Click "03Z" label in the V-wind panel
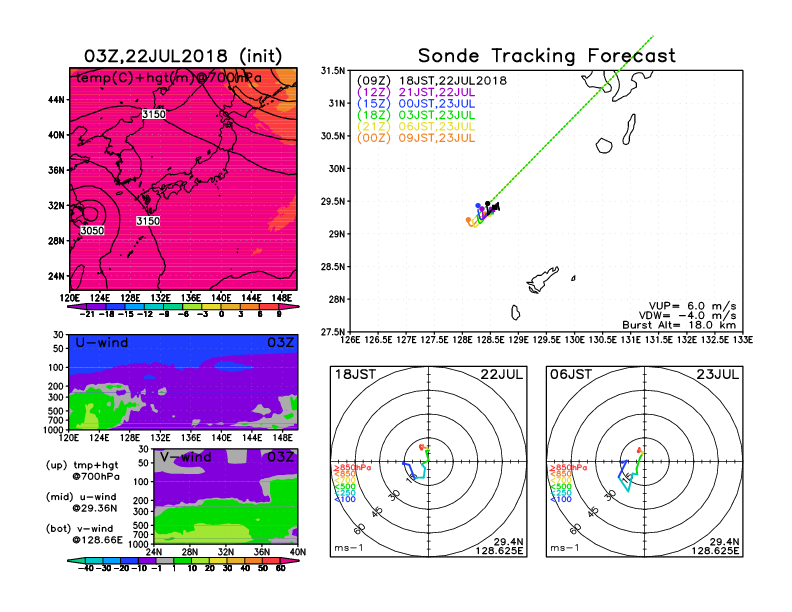The height and width of the screenshot is (612, 792). pyautogui.click(x=280, y=457)
